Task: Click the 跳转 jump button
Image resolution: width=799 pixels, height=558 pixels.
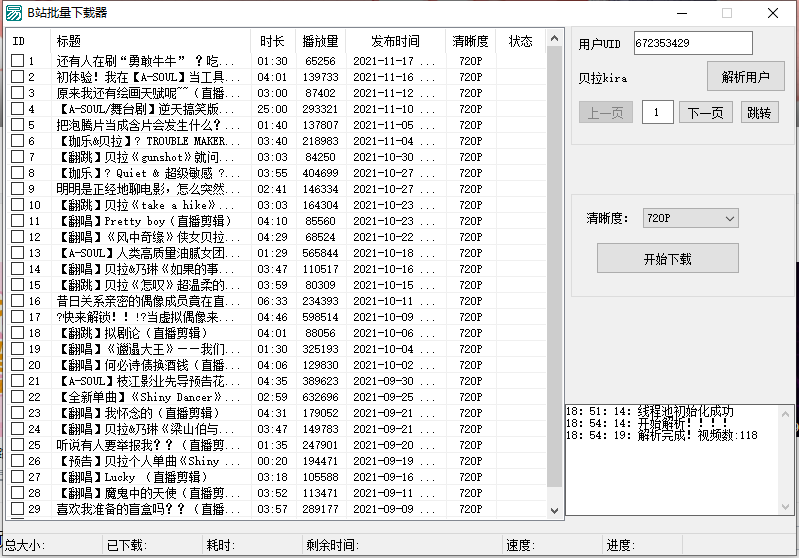Action: coord(761,113)
